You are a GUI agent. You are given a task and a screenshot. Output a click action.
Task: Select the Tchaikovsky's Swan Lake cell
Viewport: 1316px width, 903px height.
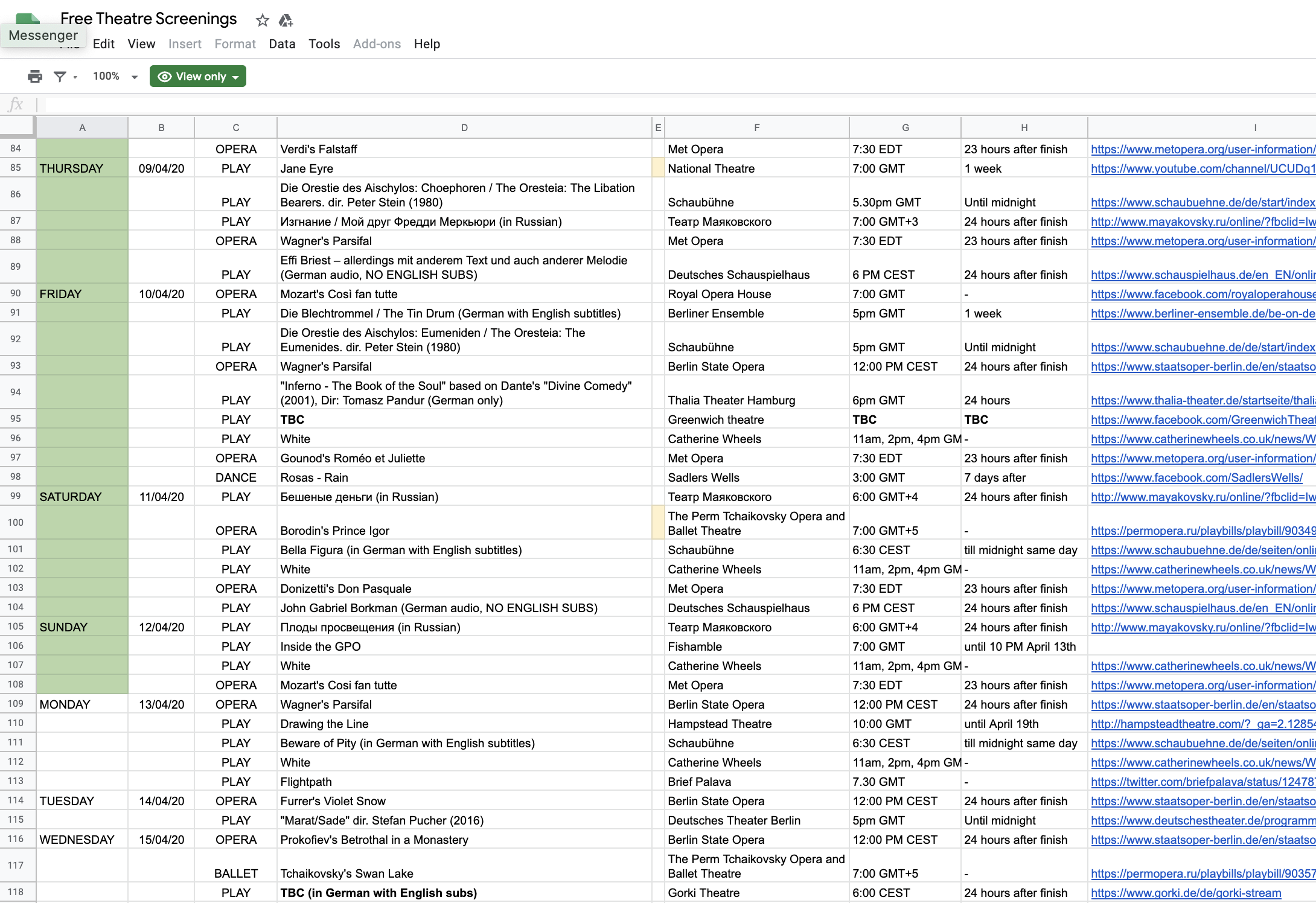click(464, 865)
